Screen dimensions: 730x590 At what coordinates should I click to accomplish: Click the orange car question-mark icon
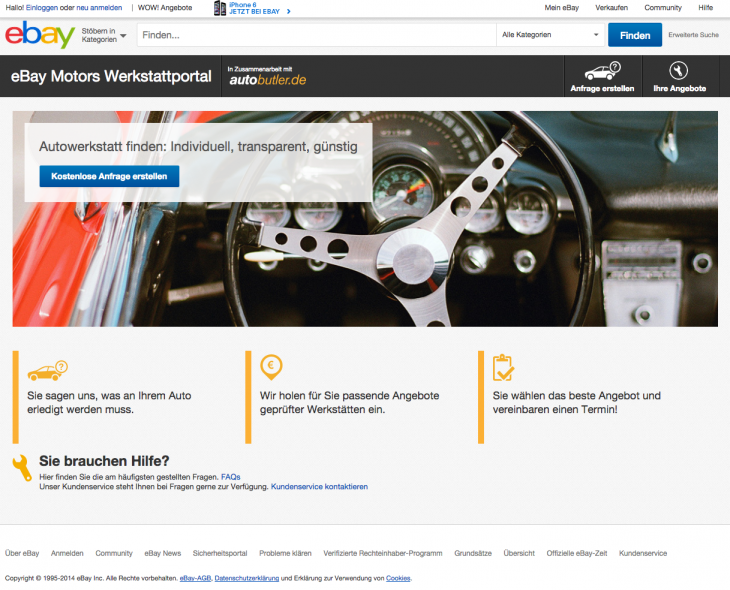[x=47, y=369]
